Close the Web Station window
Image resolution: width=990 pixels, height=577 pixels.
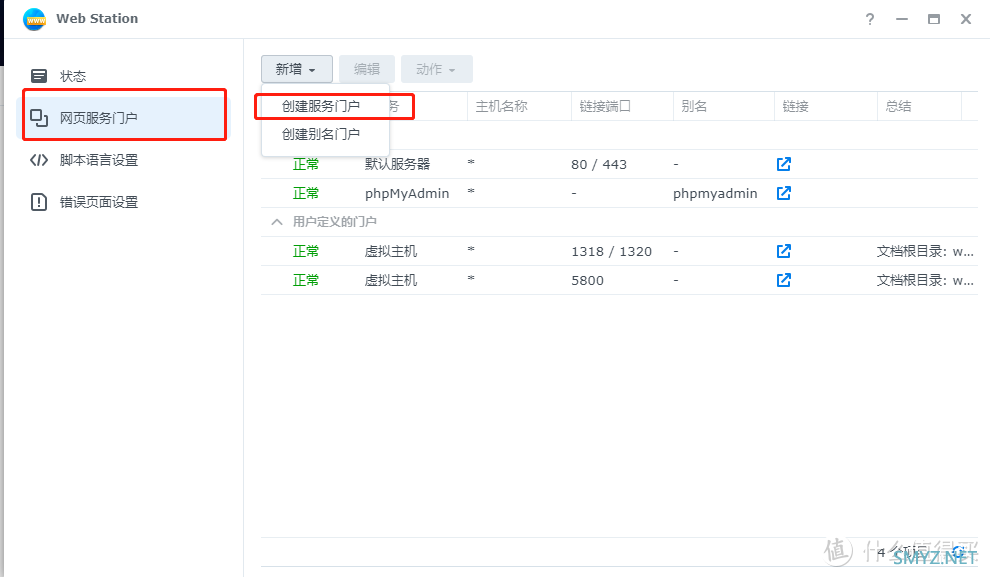[966, 20]
